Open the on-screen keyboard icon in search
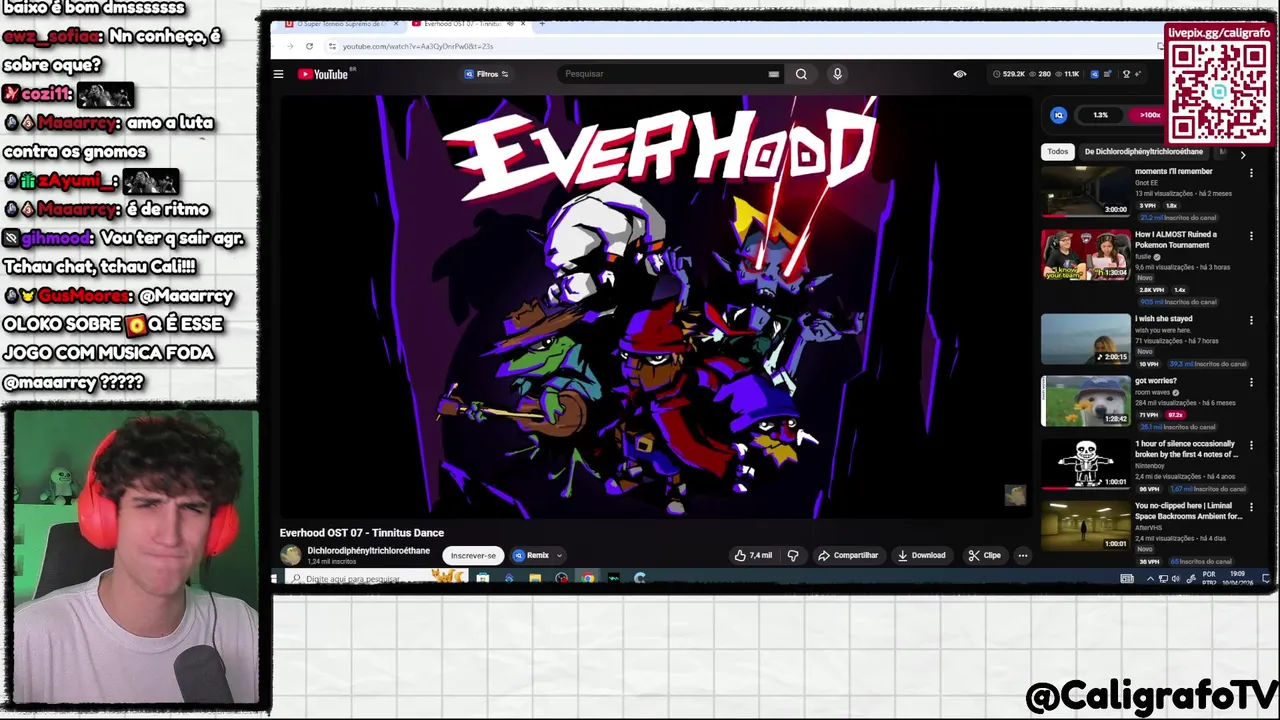 click(773, 74)
